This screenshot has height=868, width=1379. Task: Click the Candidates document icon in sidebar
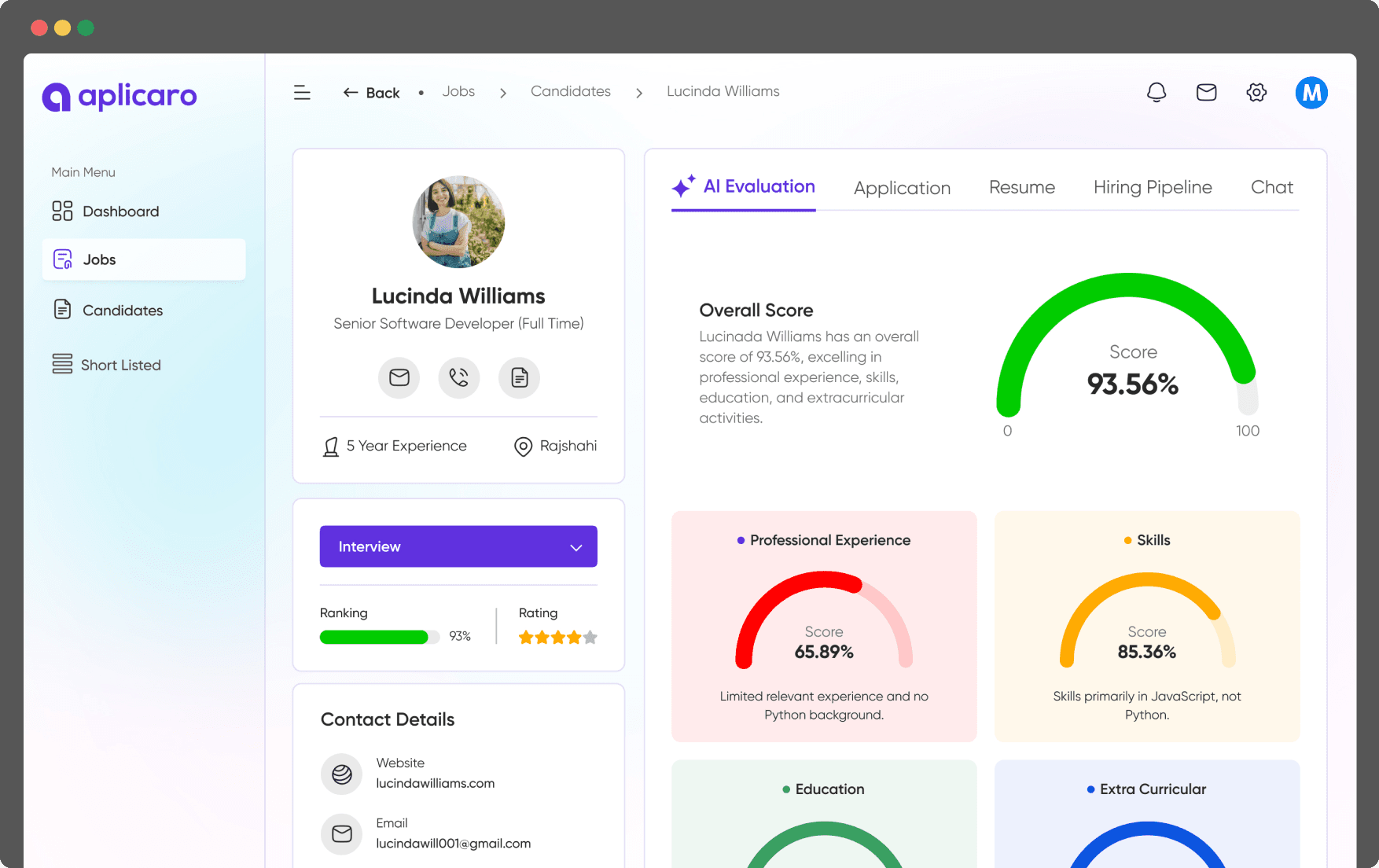(62, 310)
